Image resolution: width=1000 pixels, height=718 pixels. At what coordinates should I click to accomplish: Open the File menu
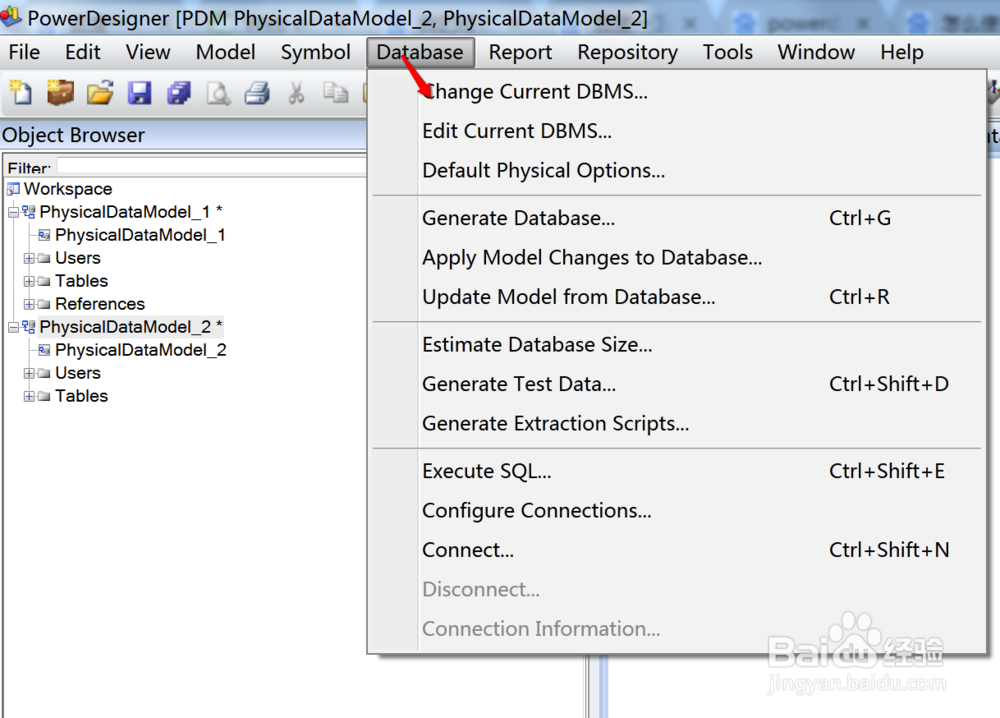(24, 52)
